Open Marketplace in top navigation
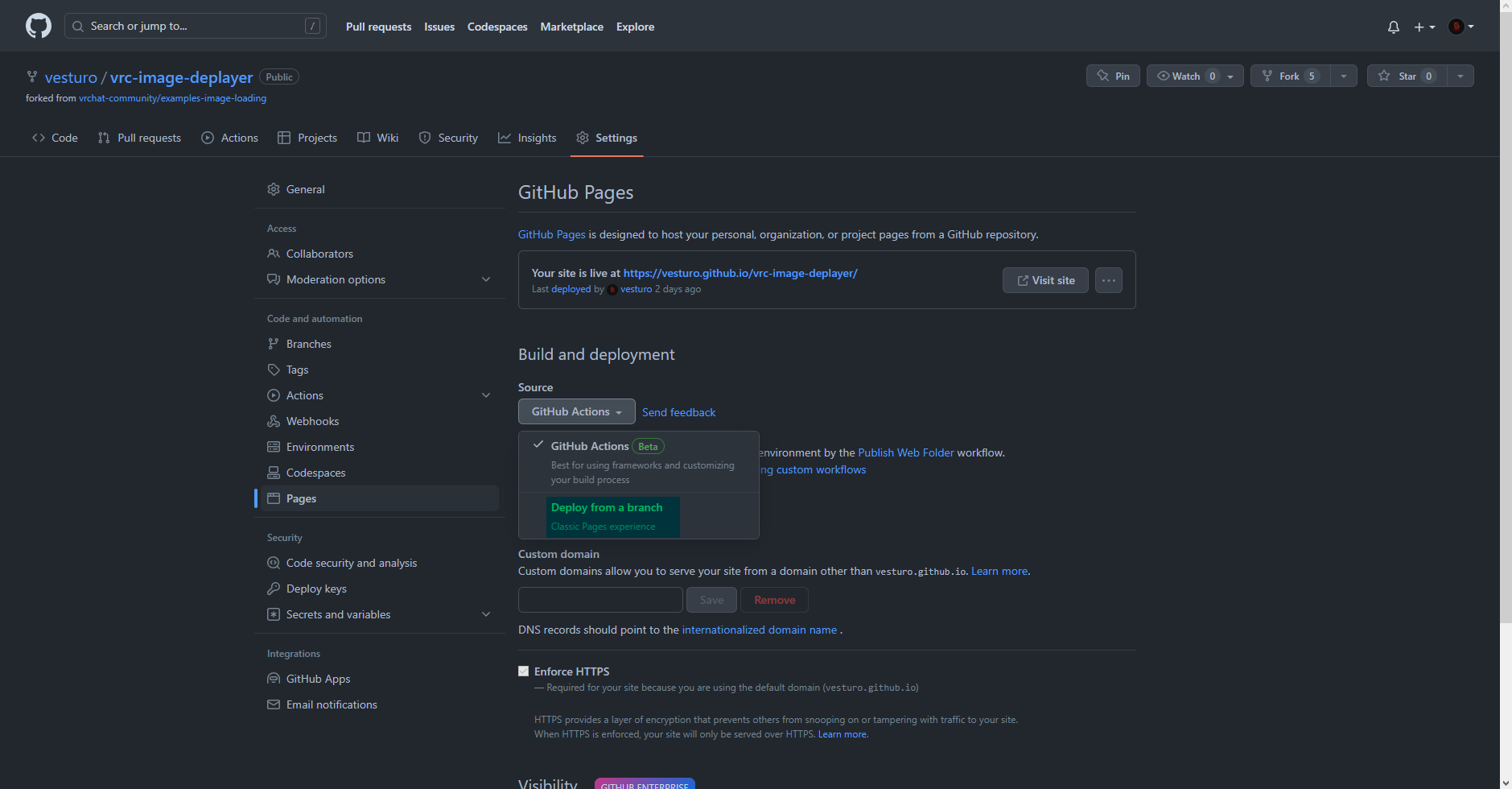 pyautogui.click(x=571, y=27)
